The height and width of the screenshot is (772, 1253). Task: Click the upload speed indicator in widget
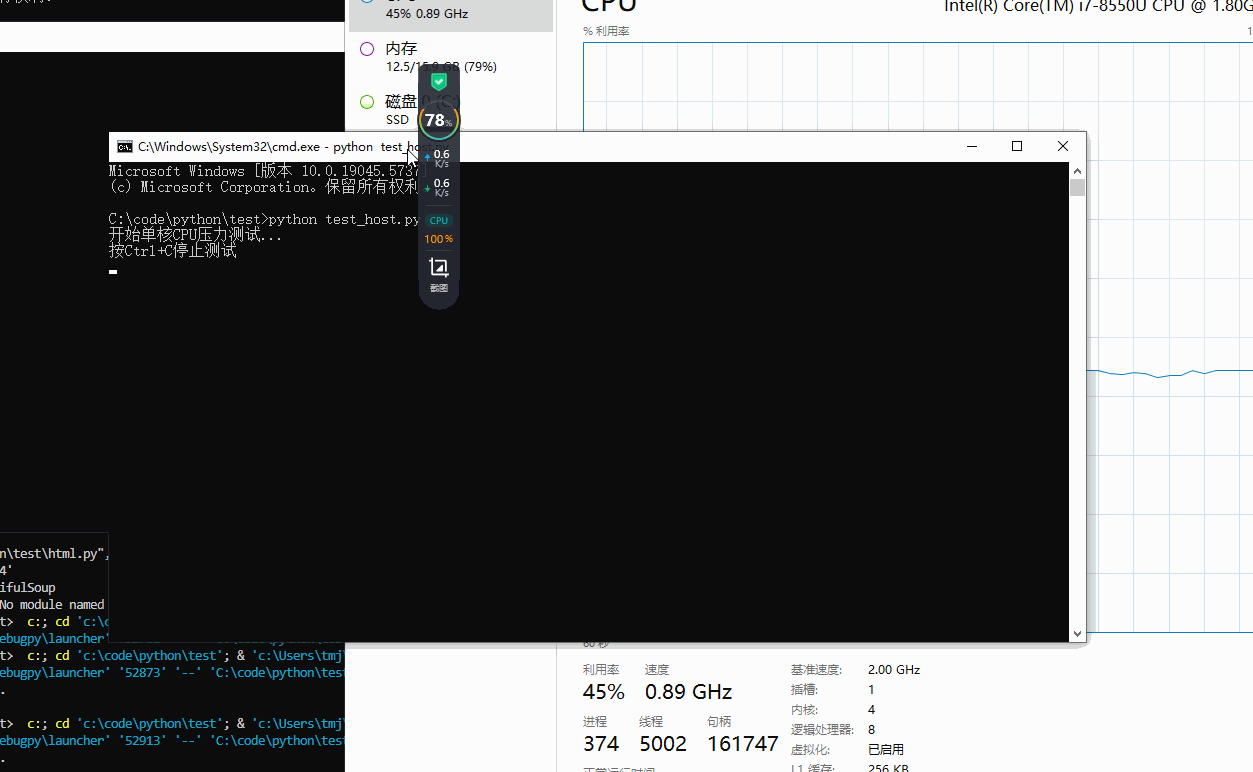coord(438,158)
